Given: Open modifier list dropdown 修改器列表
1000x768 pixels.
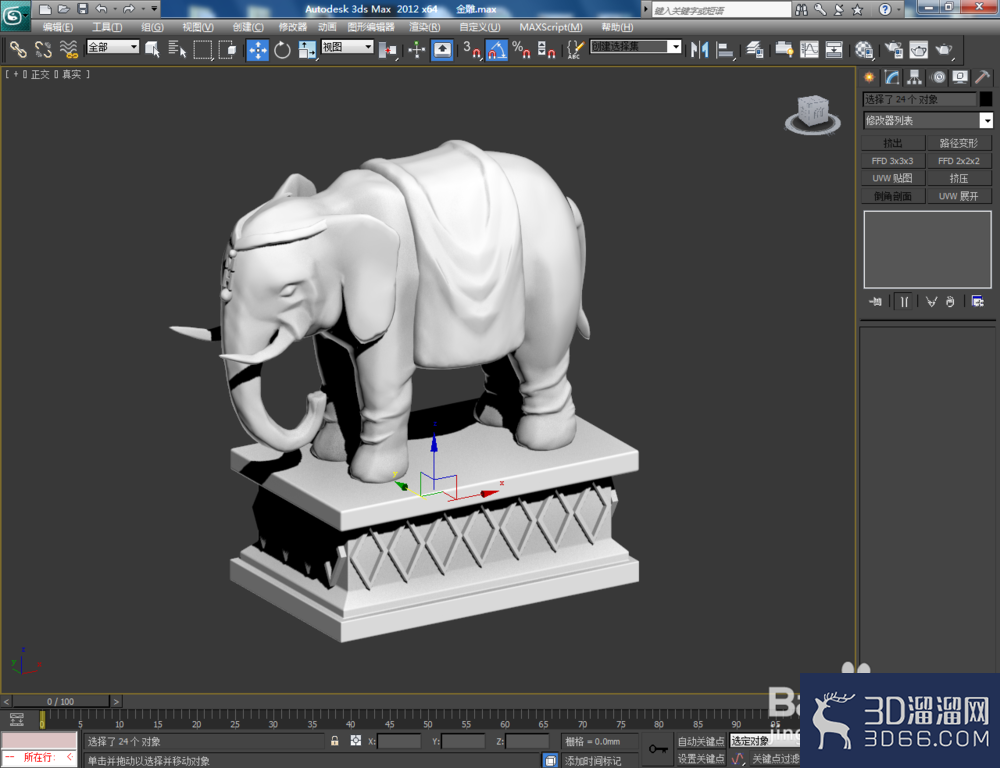Looking at the screenshot, I should click(x=928, y=121).
